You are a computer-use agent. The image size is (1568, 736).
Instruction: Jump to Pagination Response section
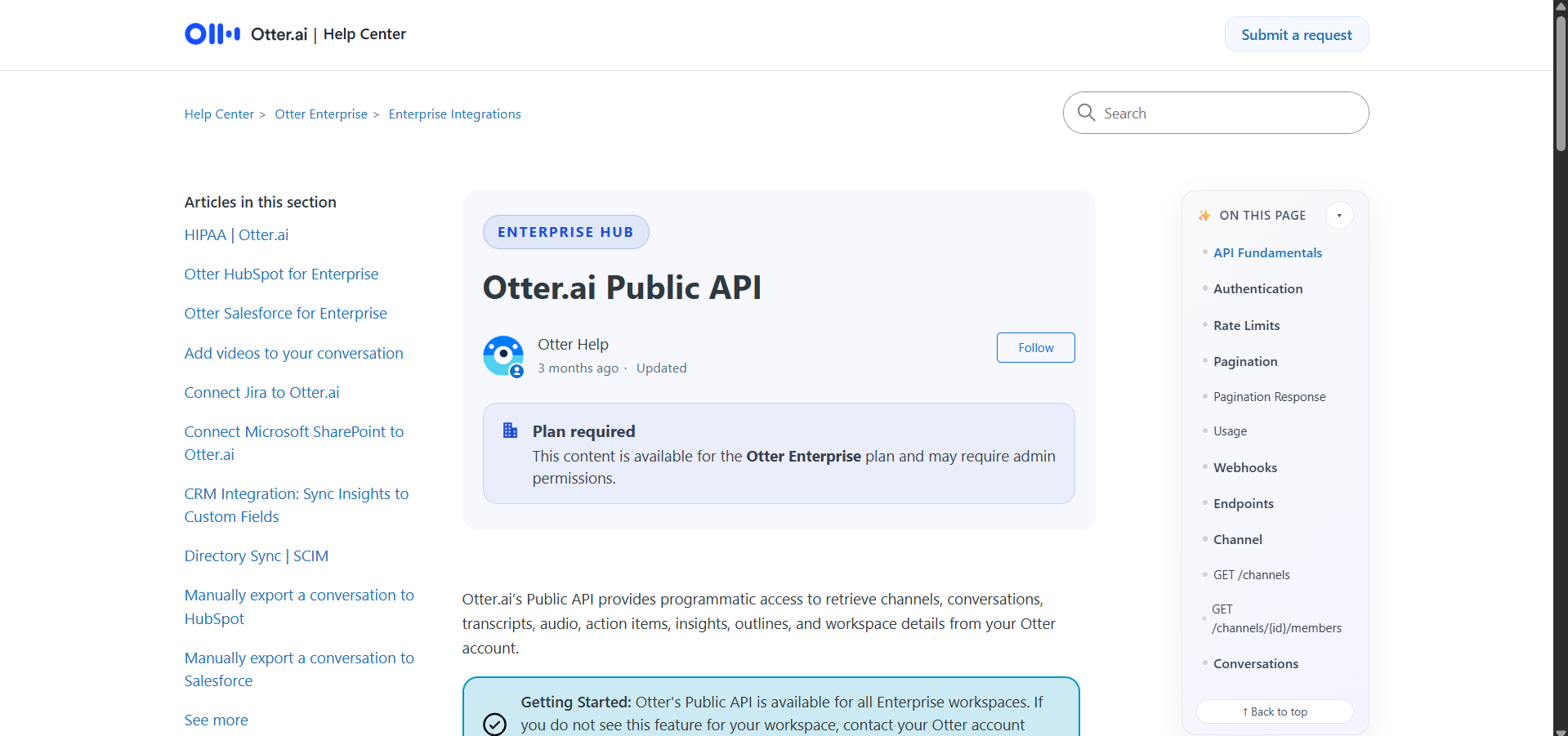(1269, 397)
